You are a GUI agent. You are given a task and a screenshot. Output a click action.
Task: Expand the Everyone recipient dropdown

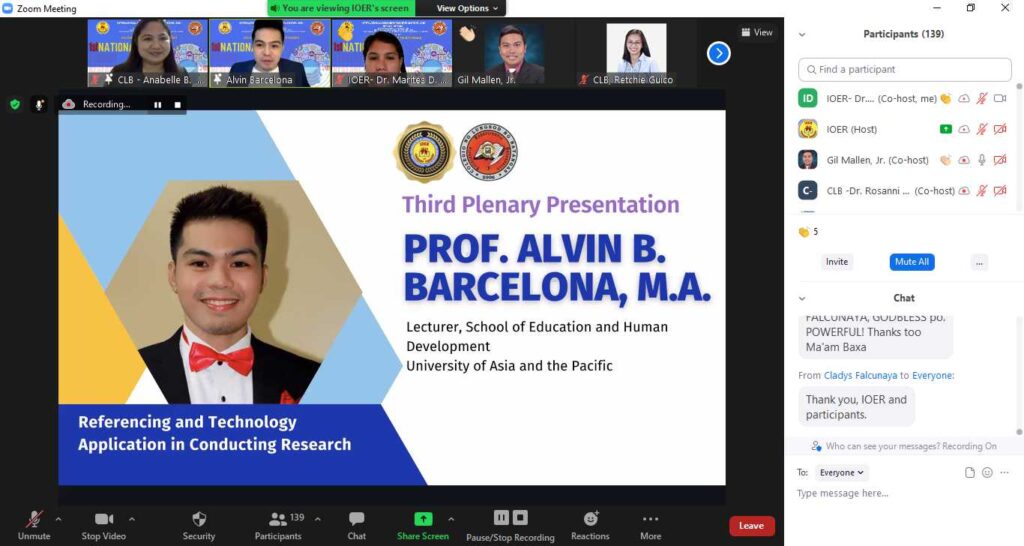click(842, 472)
